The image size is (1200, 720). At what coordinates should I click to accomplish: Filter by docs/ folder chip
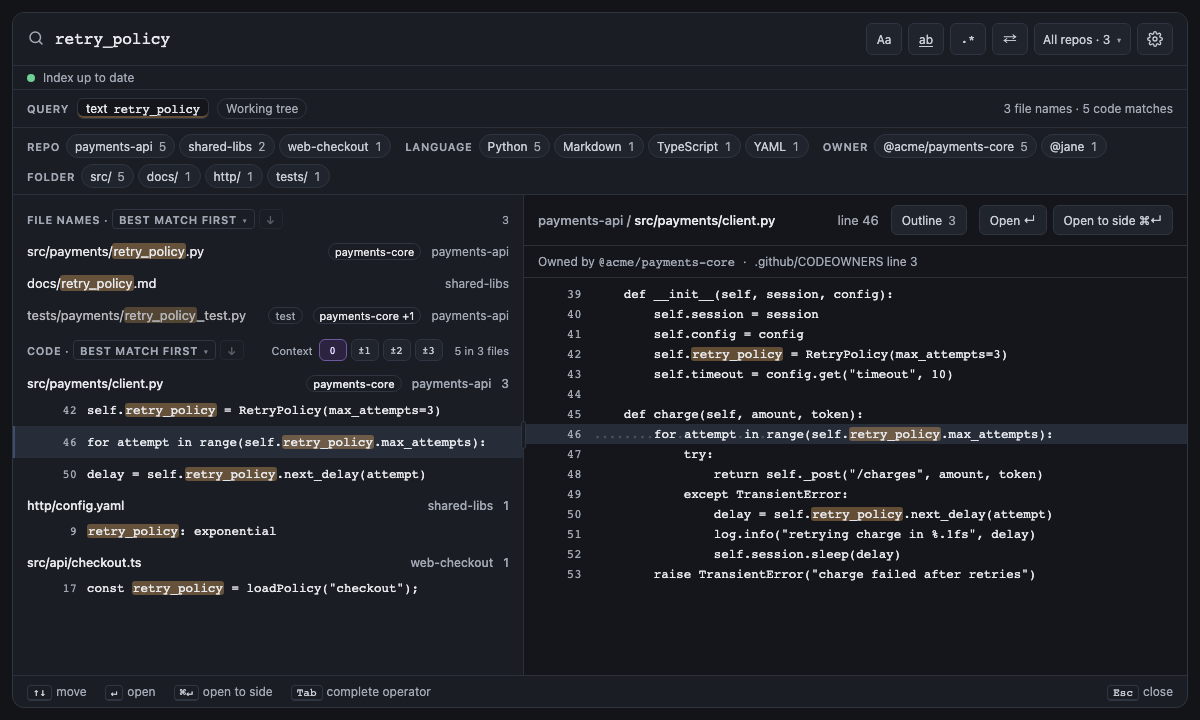click(168, 177)
